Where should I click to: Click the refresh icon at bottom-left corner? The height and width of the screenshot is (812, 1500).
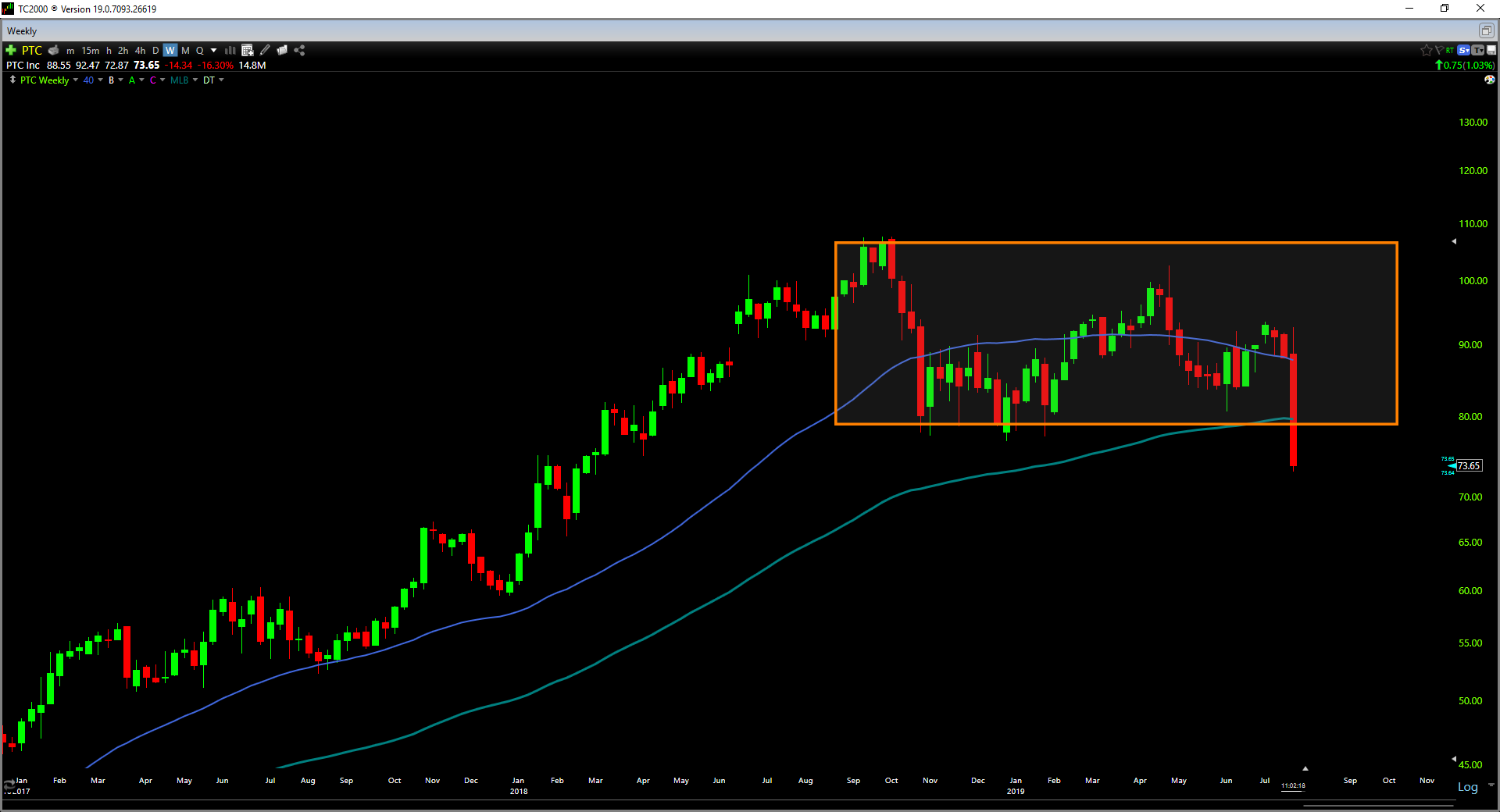[8, 785]
